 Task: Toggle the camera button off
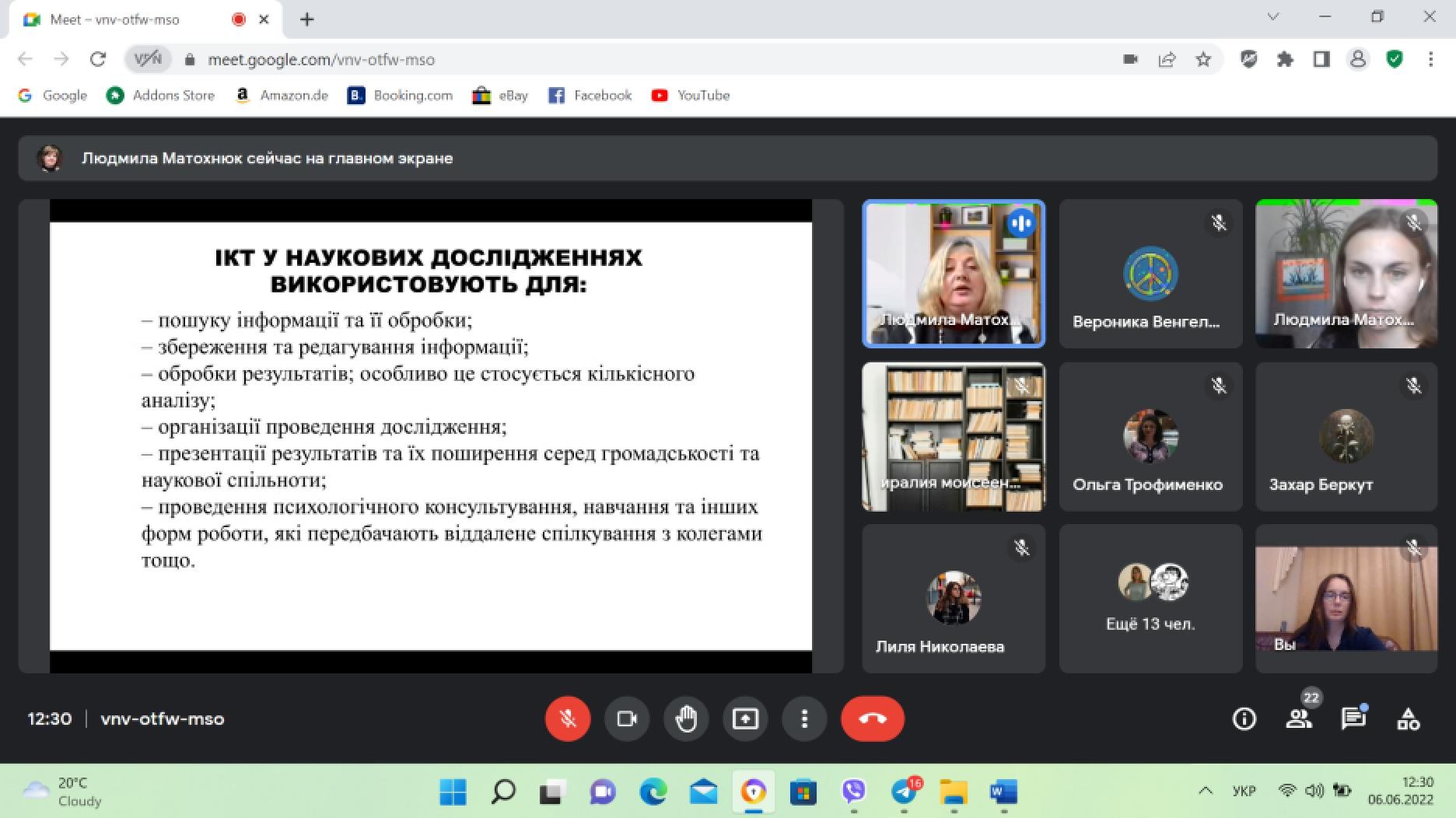click(x=627, y=718)
